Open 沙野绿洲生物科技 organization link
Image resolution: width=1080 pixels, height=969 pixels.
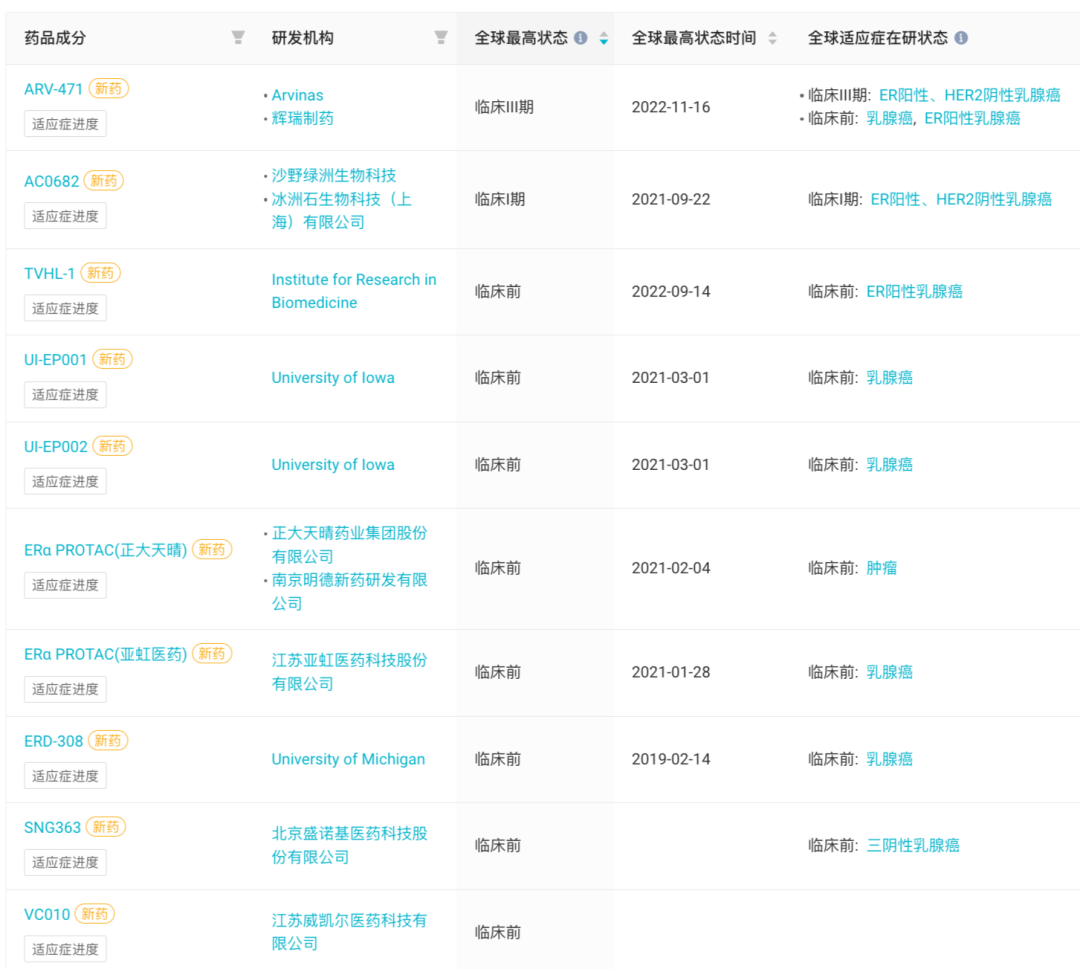click(334, 176)
